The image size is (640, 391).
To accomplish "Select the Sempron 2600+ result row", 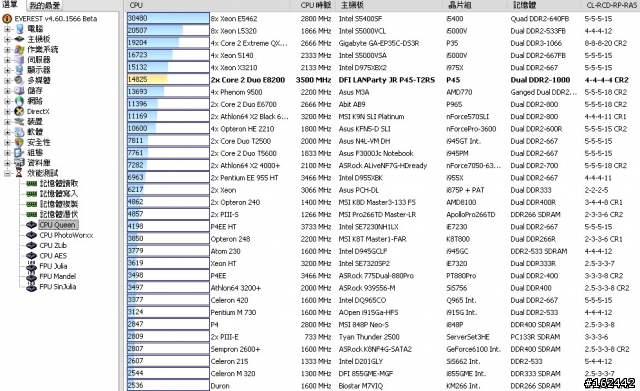I will [x=383, y=349].
